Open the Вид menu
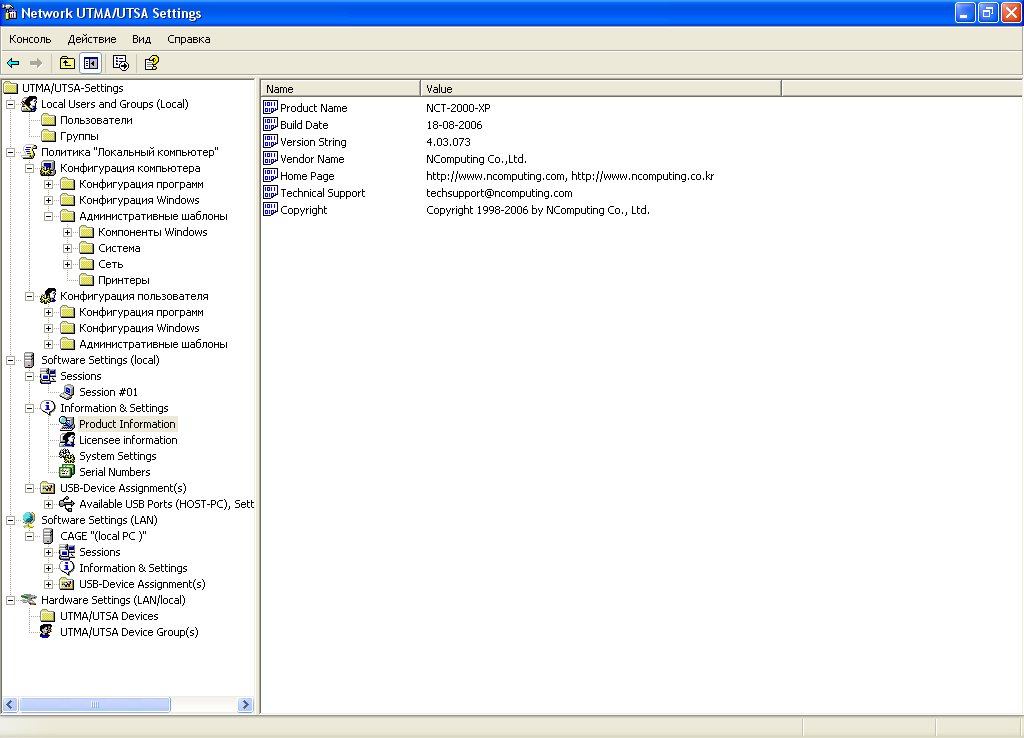This screenshot has height=738, width=1024. click(x=142, y=39)
